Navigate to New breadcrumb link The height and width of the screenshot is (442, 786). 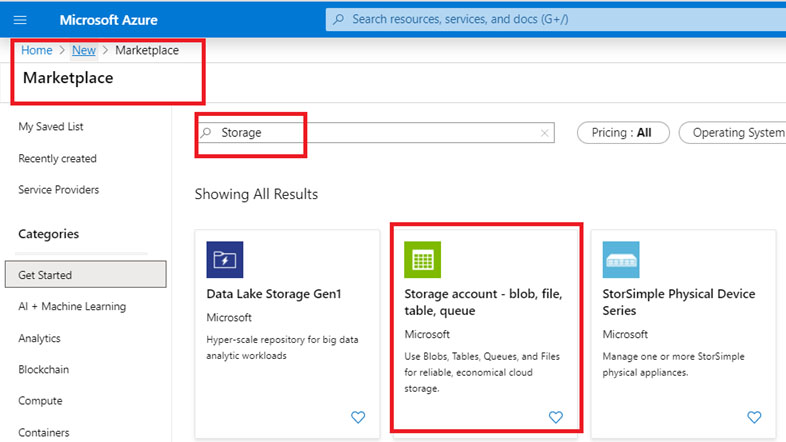[x=84, y=50]
